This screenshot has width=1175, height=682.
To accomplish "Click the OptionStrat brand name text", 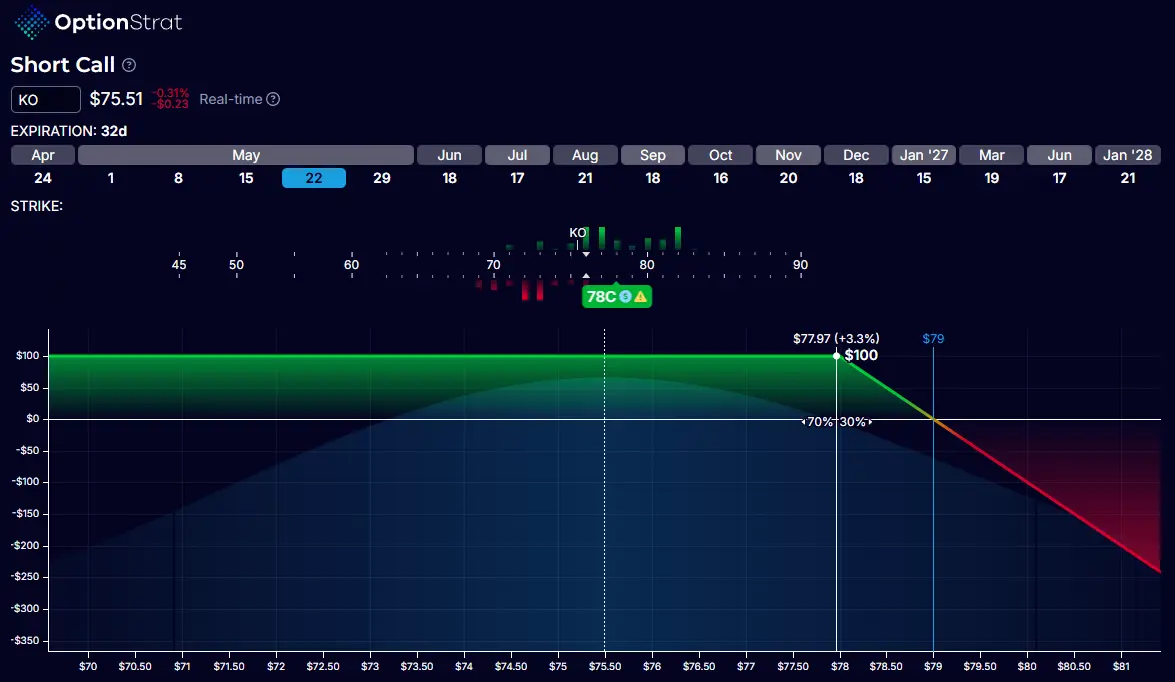I will click(119, 22).
